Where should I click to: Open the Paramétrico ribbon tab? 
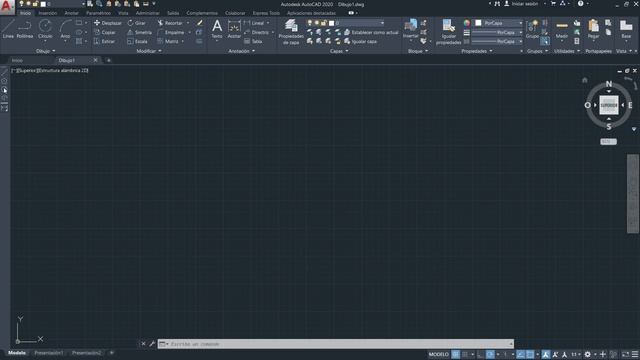coord(98,13)
